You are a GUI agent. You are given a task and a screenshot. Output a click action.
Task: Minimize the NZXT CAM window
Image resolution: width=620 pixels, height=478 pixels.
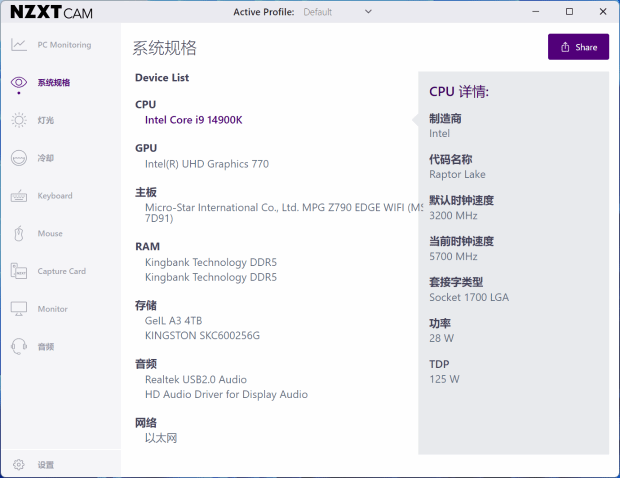point(535,11)
